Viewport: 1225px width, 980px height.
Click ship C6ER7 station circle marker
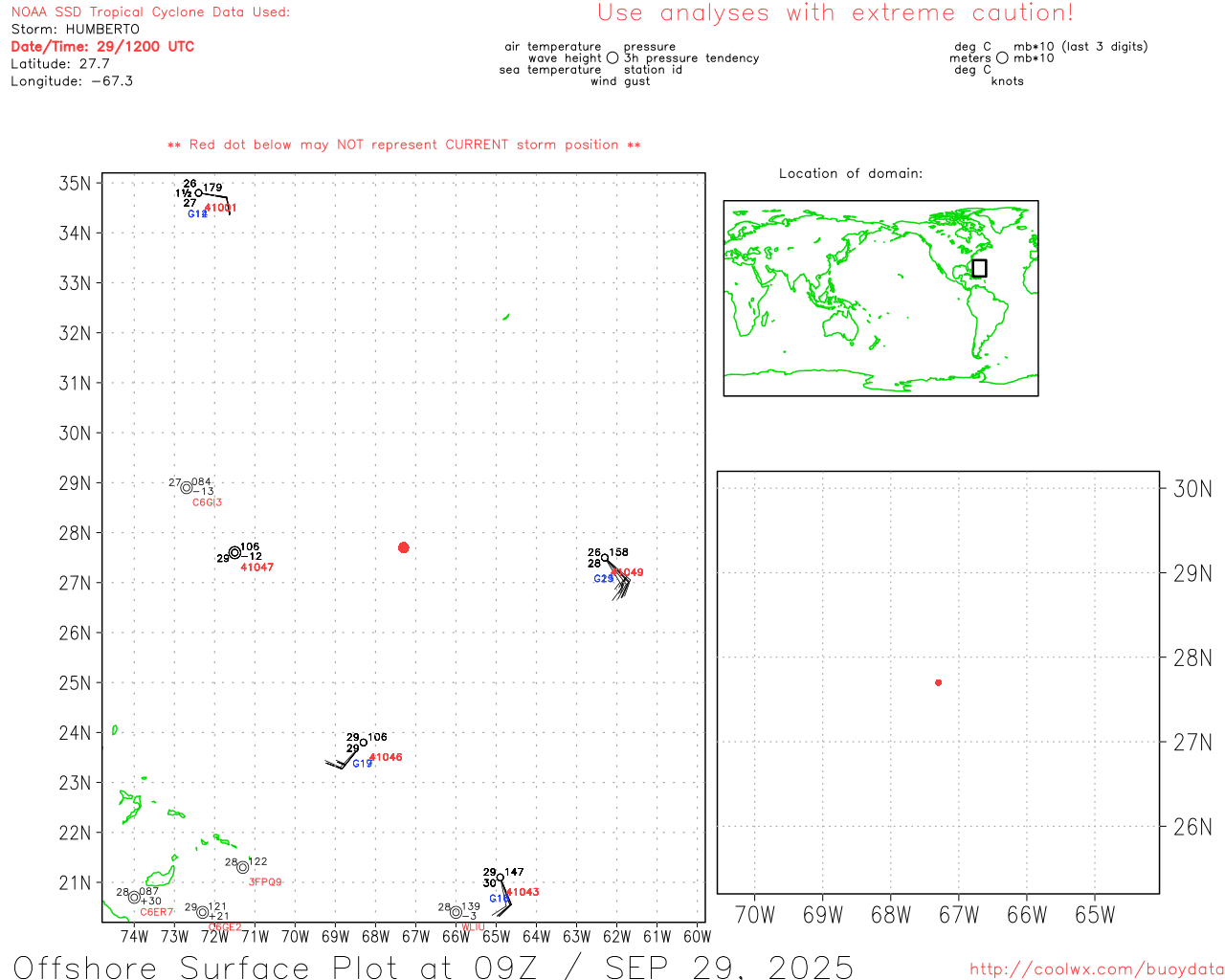135,897
